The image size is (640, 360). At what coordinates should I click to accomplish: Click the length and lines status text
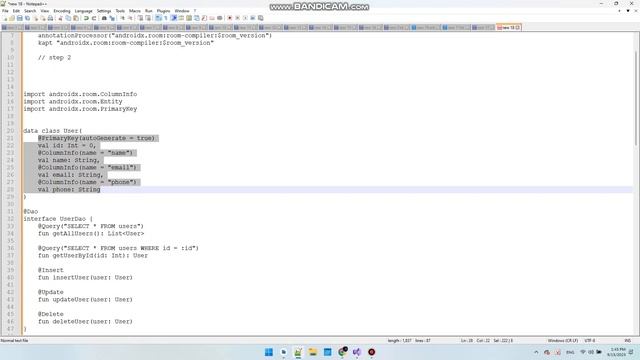pos(409,340)
